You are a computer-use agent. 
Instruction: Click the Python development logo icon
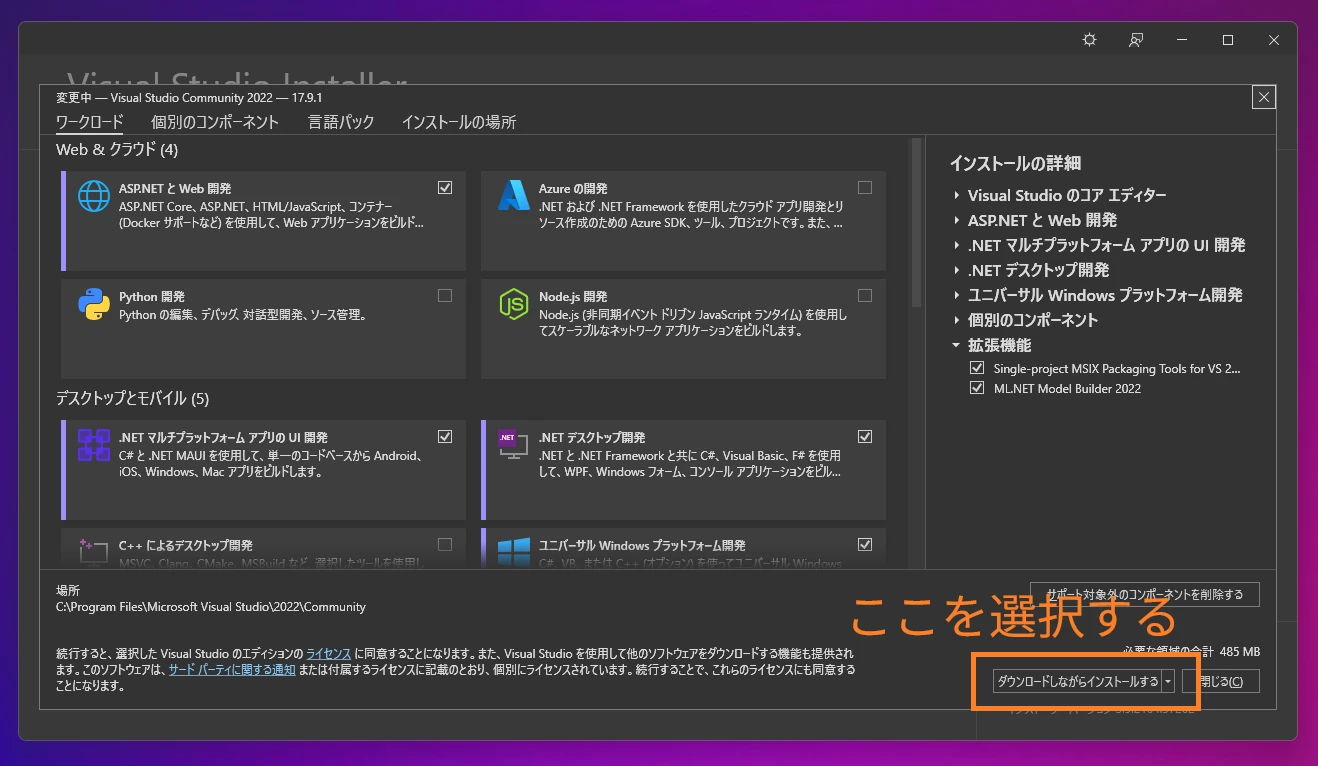point(94,304)
